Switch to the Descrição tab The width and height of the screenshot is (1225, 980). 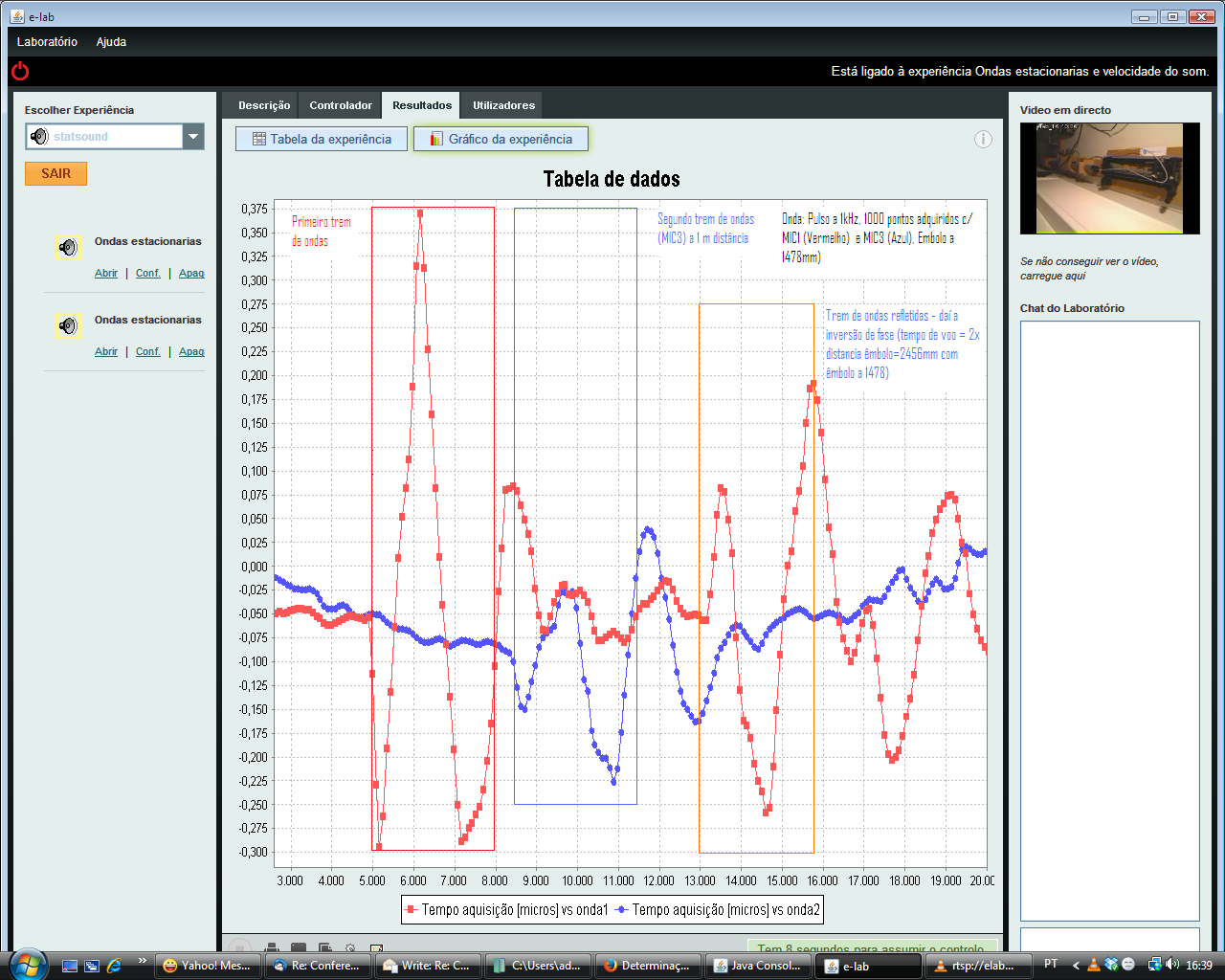click(264, 105)
